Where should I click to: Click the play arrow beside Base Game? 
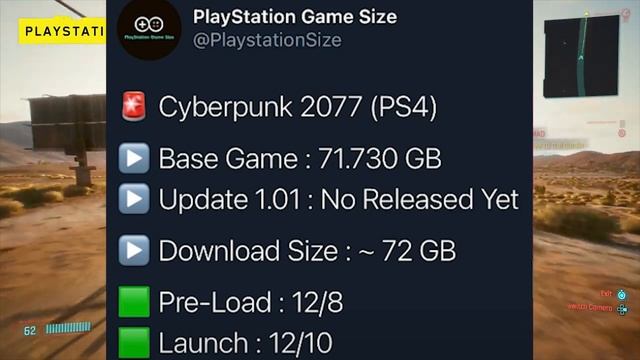click(134, 158)
